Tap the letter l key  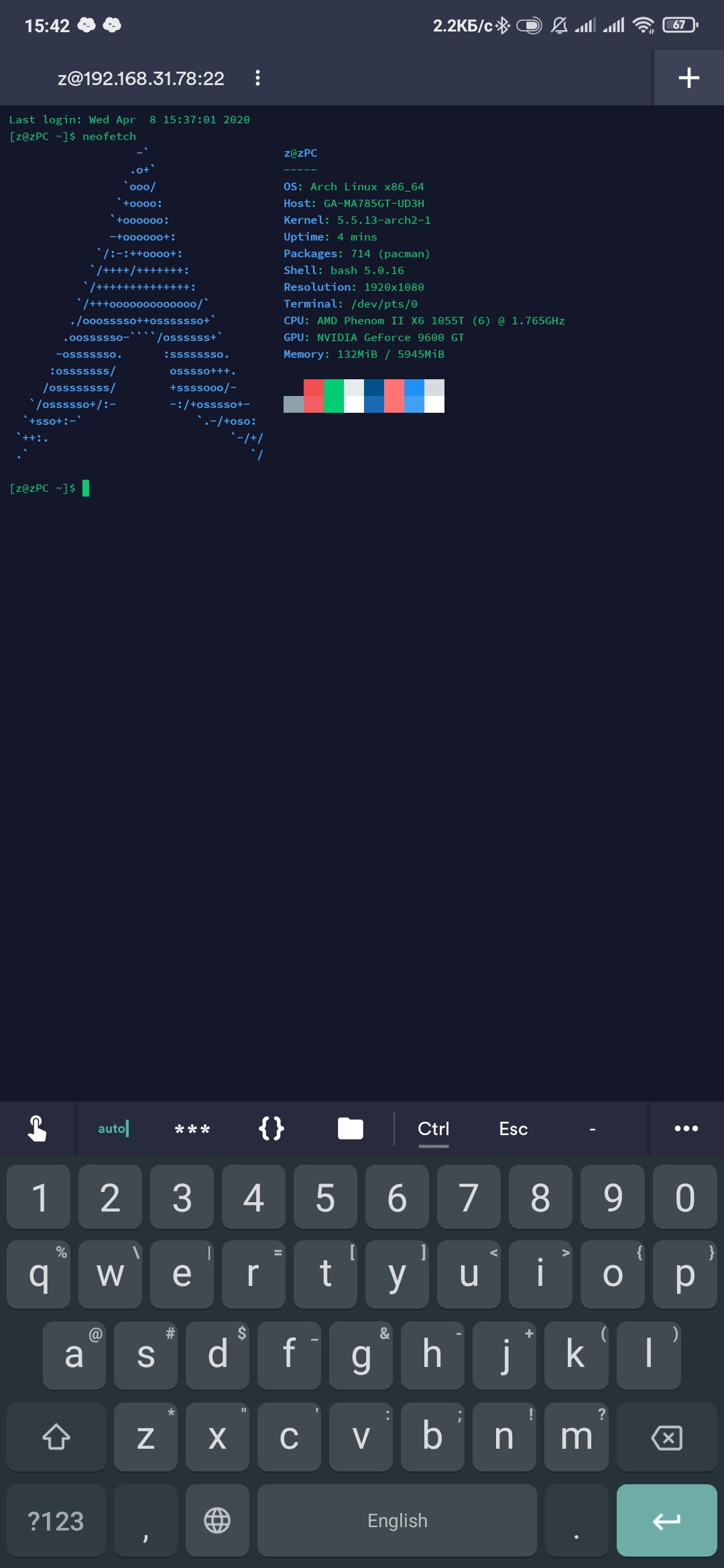(x=648, y=1355)
